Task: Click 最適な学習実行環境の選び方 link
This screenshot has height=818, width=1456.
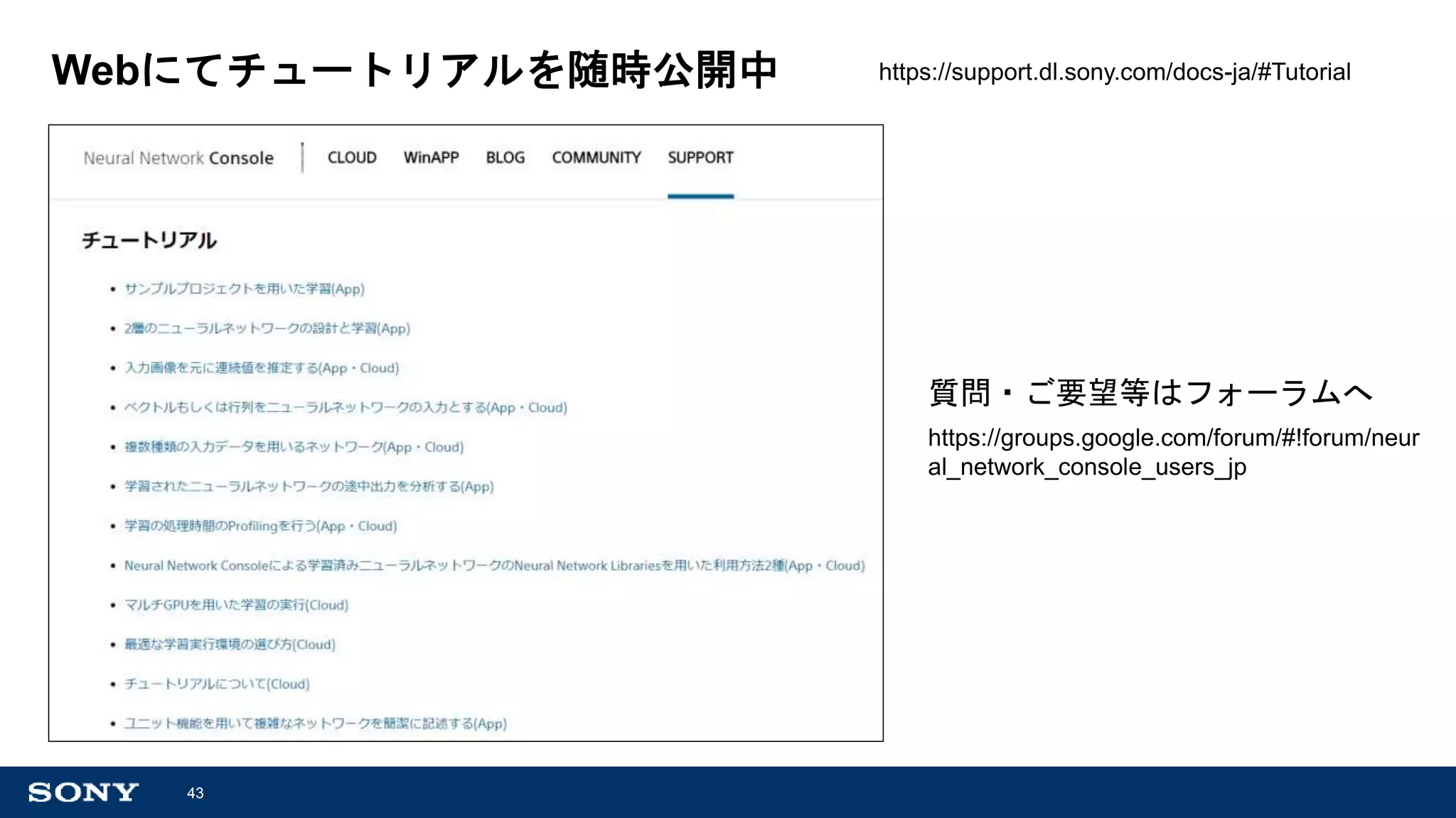Action: (x=230, y=645)
